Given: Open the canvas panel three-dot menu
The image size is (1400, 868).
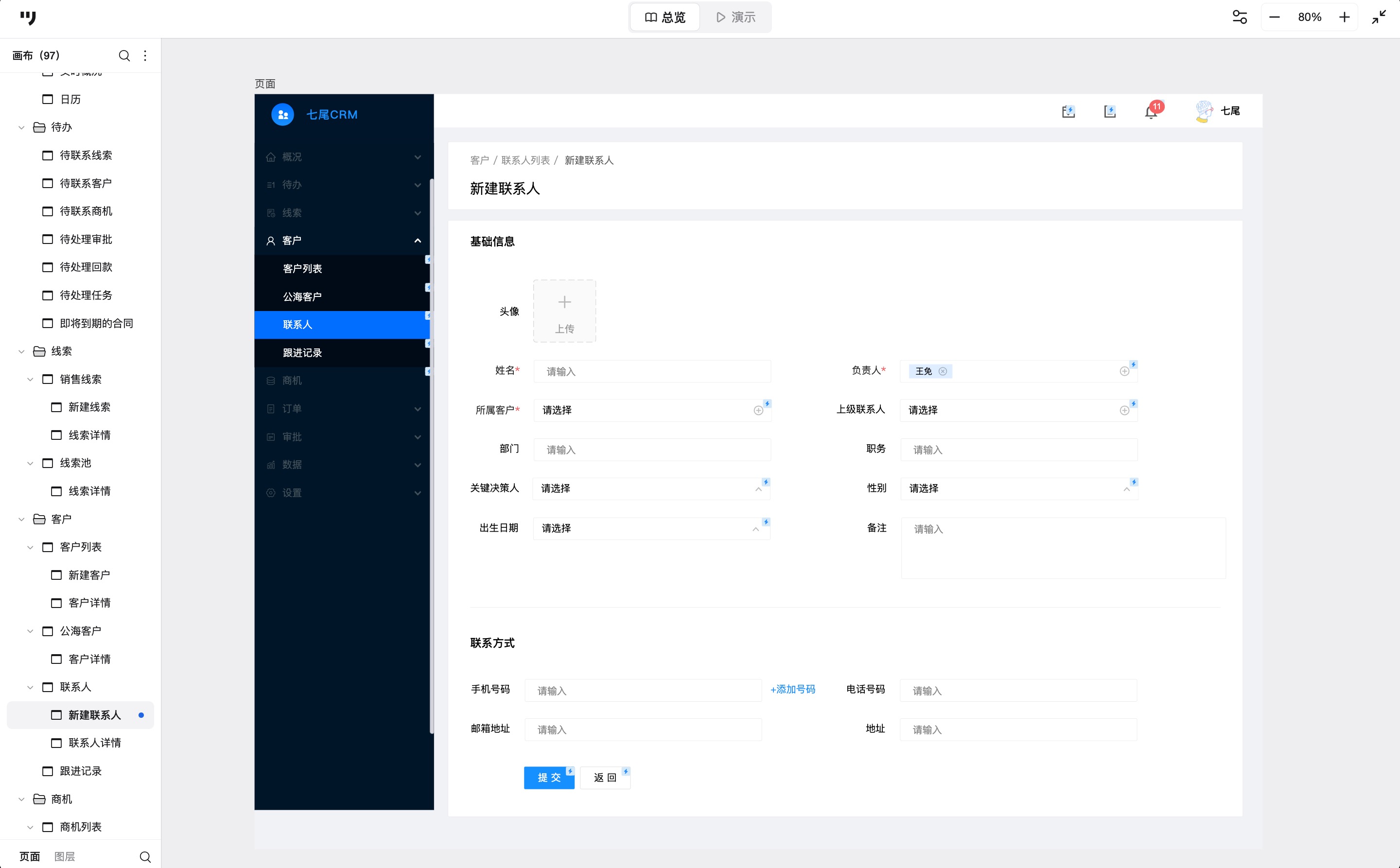Looking at the screenshot, I should 145,56.
